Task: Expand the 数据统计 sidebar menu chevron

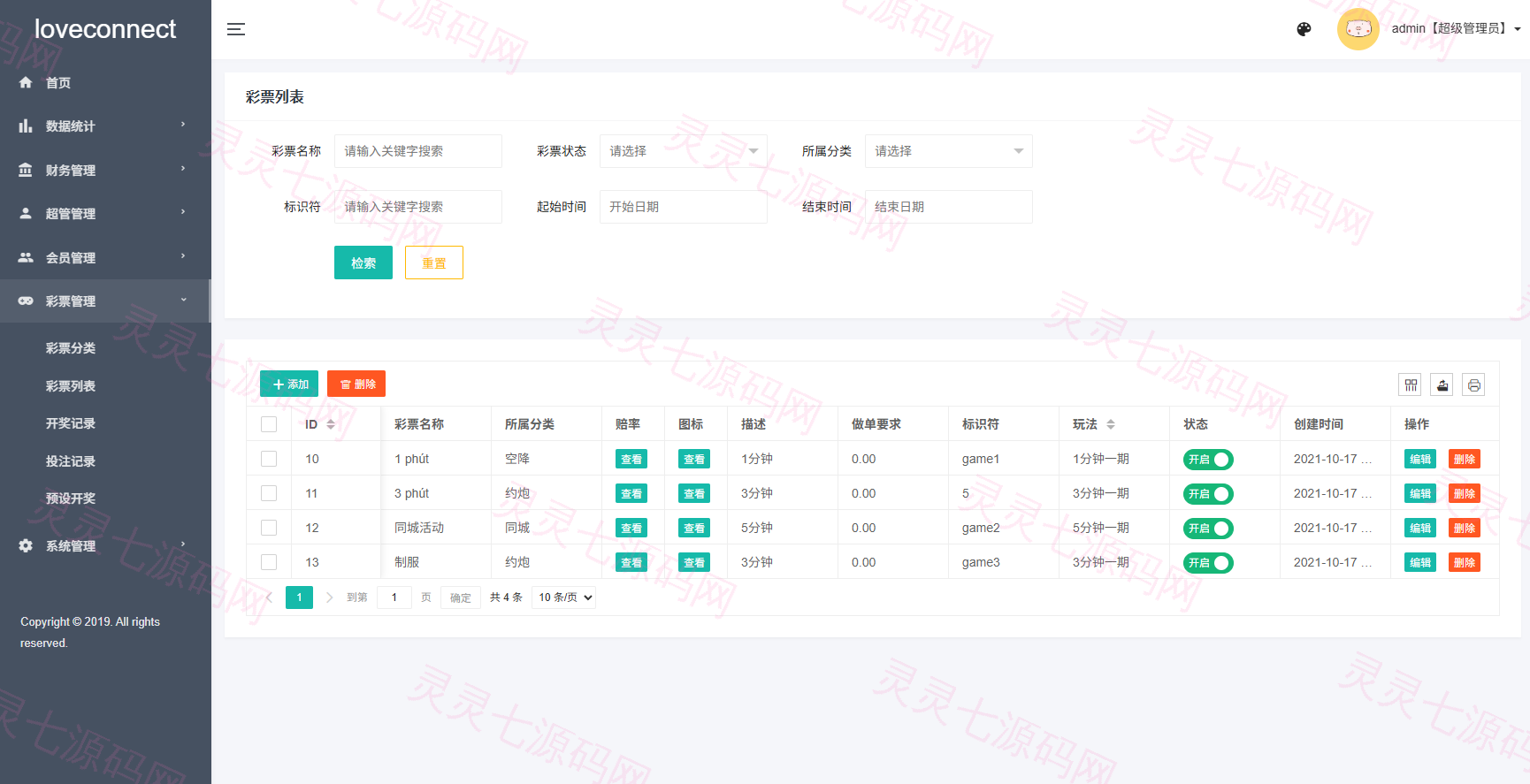Action: [183, 125]
